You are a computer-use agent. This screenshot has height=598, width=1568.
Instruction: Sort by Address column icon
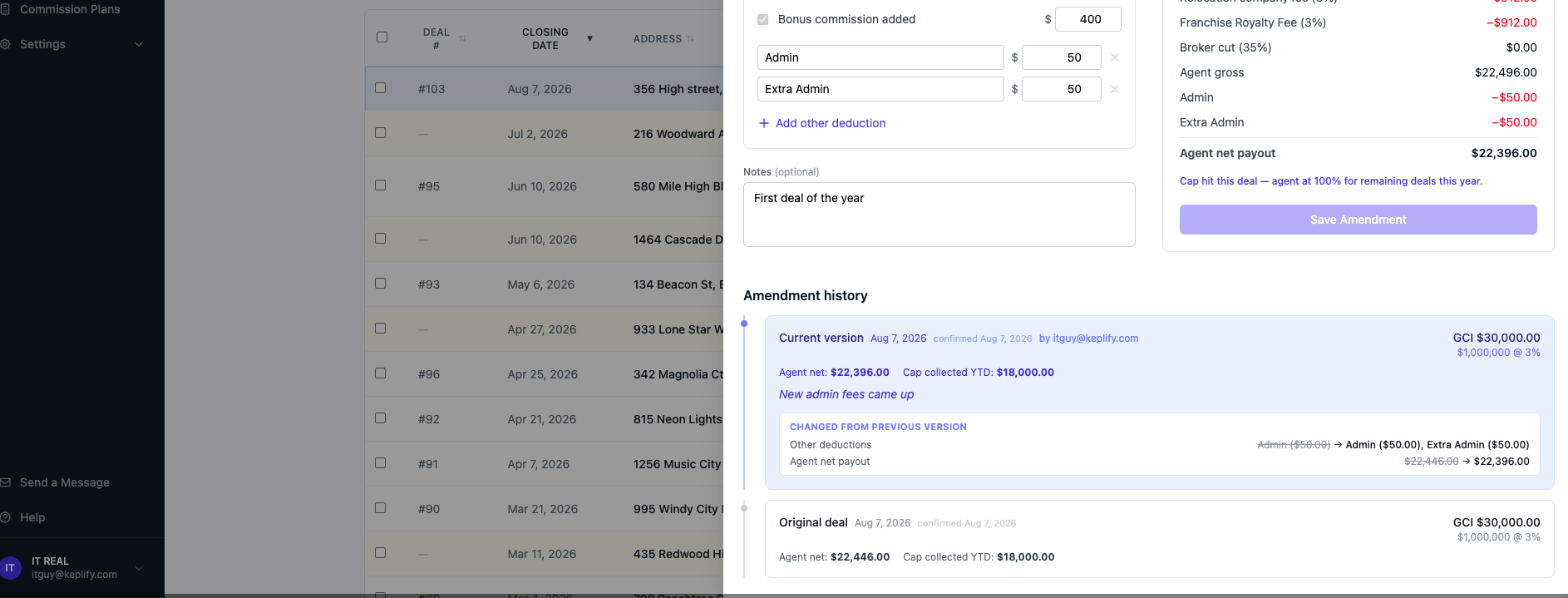pyautogui.click(x=690, y=39)
